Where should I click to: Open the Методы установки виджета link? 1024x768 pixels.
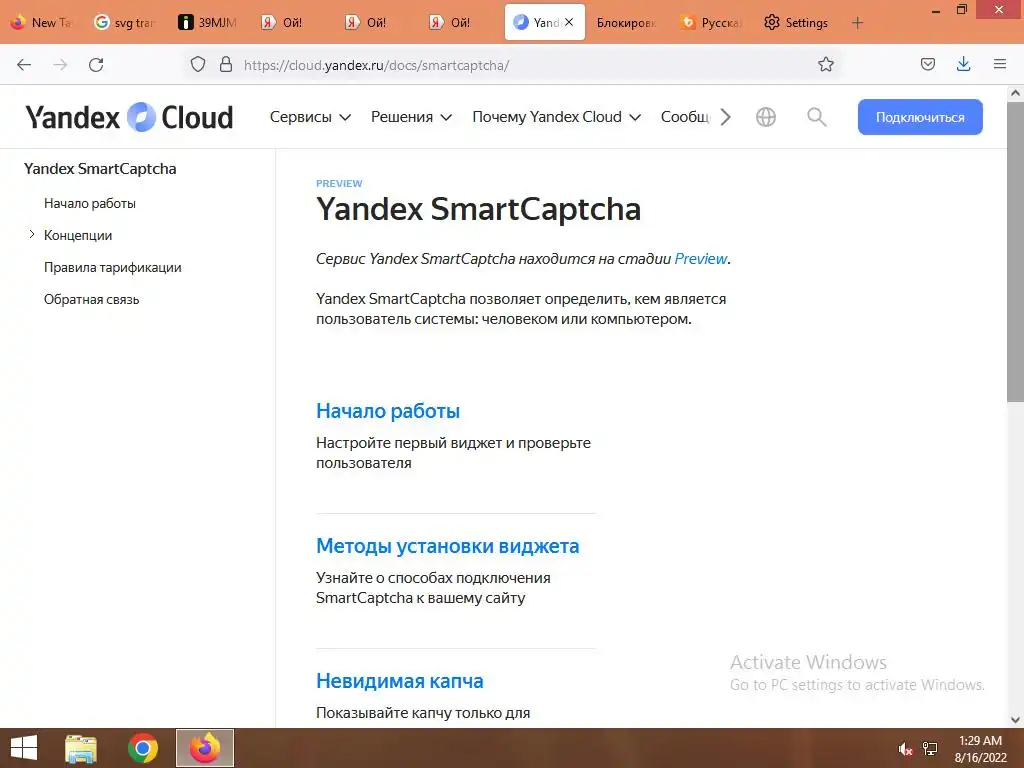447,546
